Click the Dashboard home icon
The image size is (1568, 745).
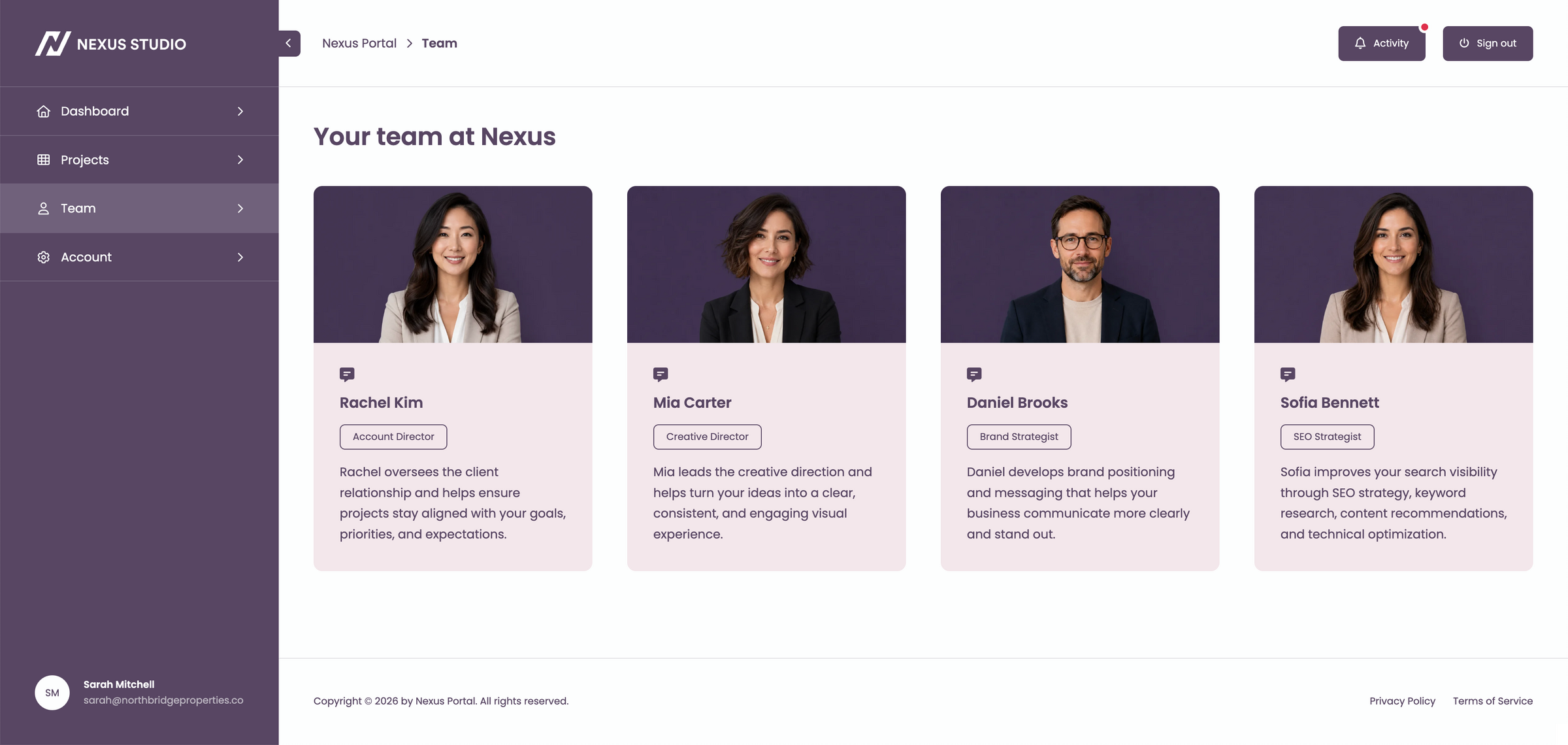[44, 111]
